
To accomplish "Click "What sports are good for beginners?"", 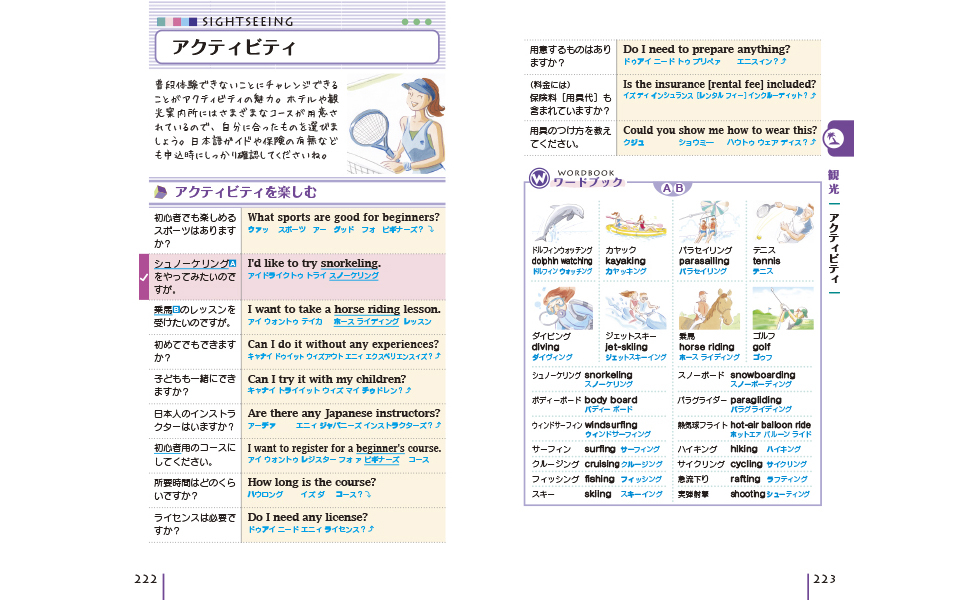I will [343, 217].
